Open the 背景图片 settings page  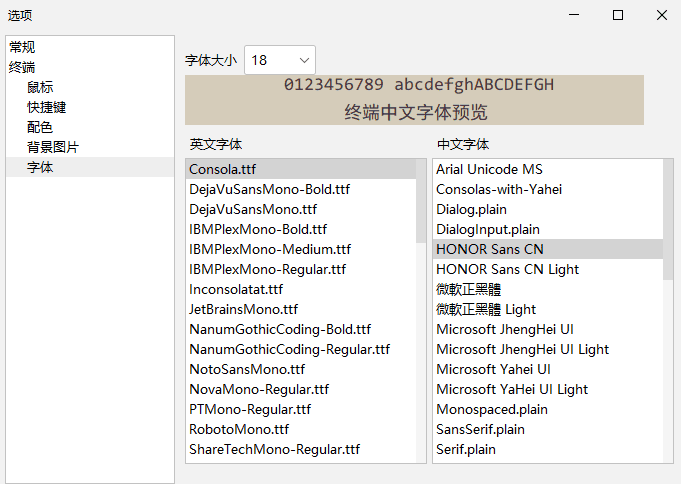pos(53,147)
